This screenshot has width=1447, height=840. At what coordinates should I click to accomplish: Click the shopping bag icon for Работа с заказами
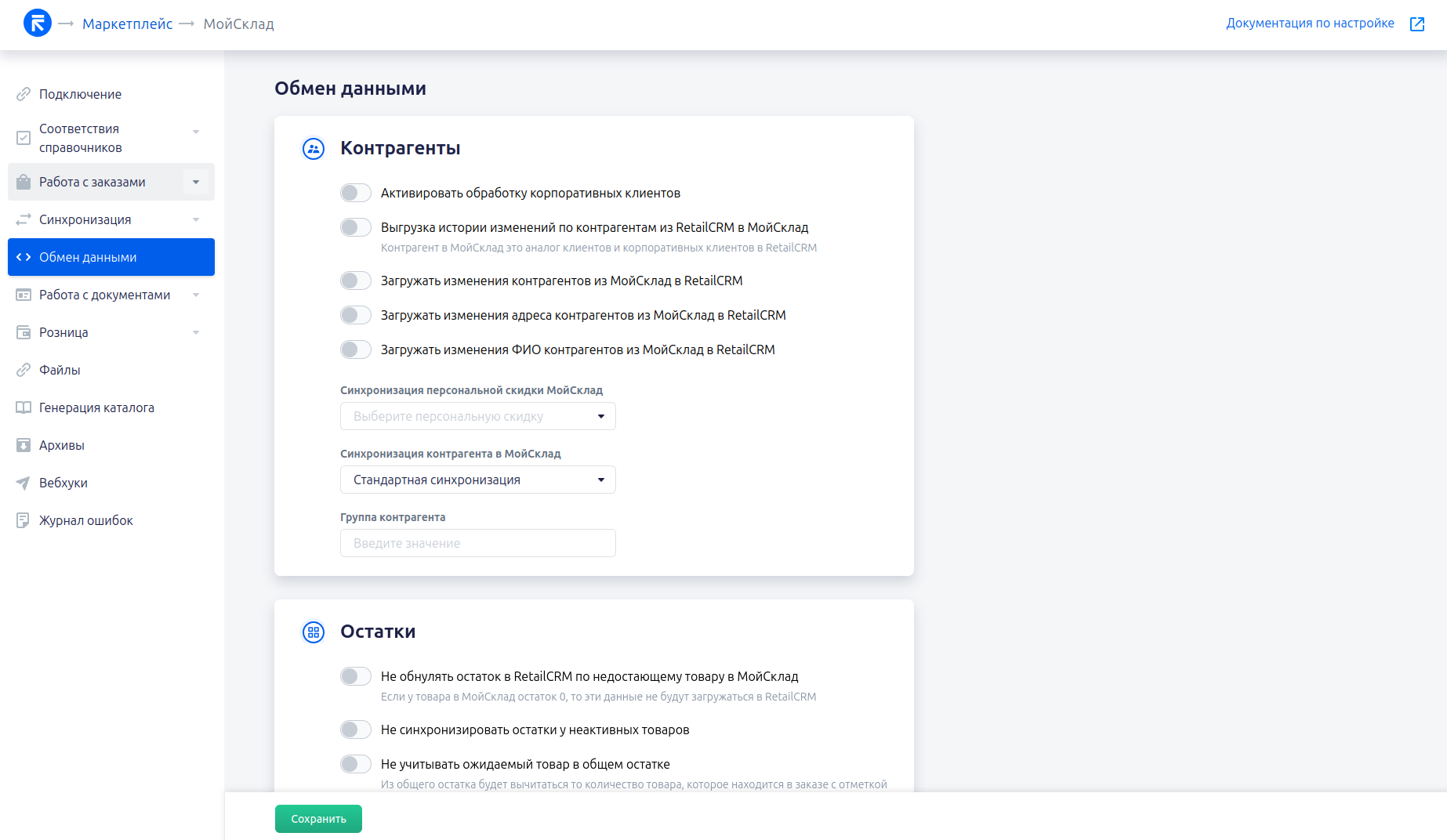[x=24, y=182]
